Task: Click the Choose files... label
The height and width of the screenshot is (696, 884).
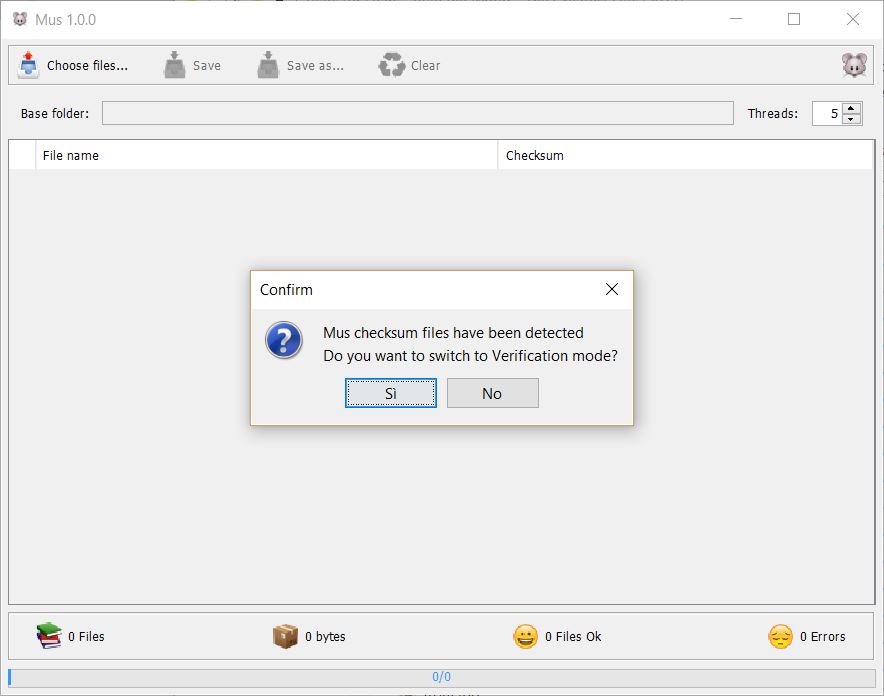Action: coord(87,65)
